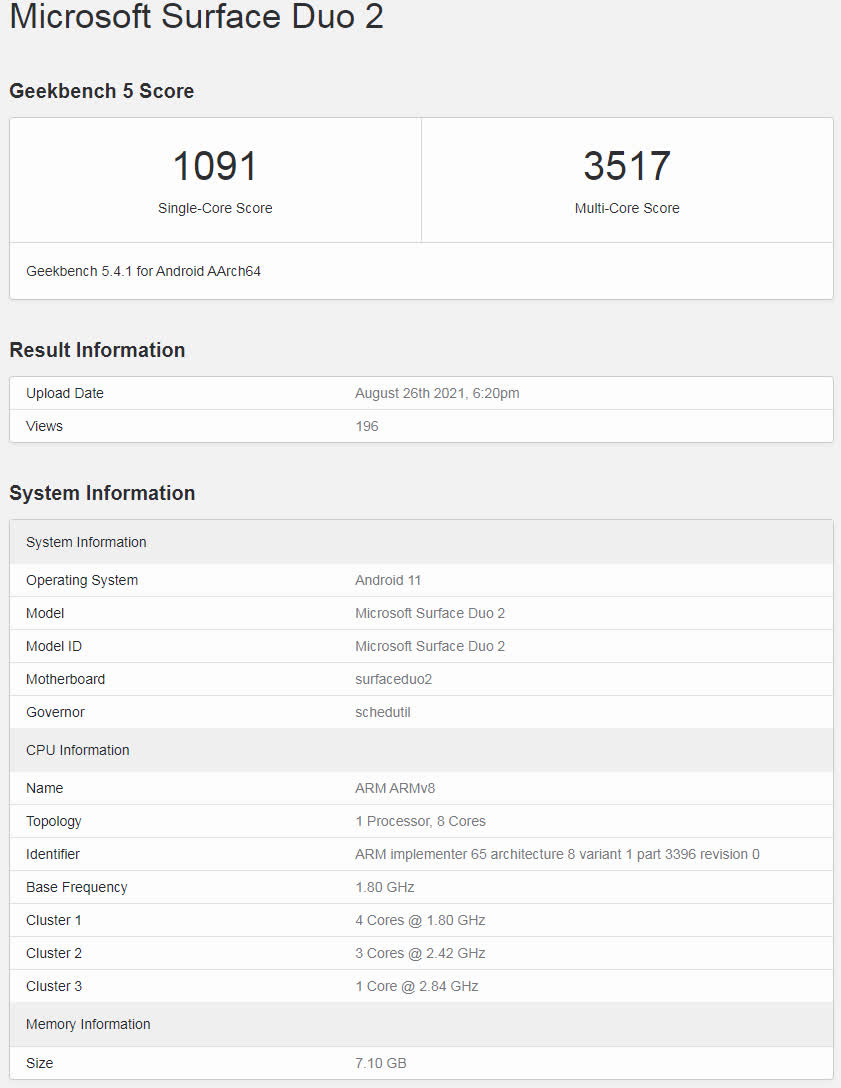The height and width of the screenshot is (1088, 841).
Task: Click the multi-core score 3517
Action: pos(627,166)
